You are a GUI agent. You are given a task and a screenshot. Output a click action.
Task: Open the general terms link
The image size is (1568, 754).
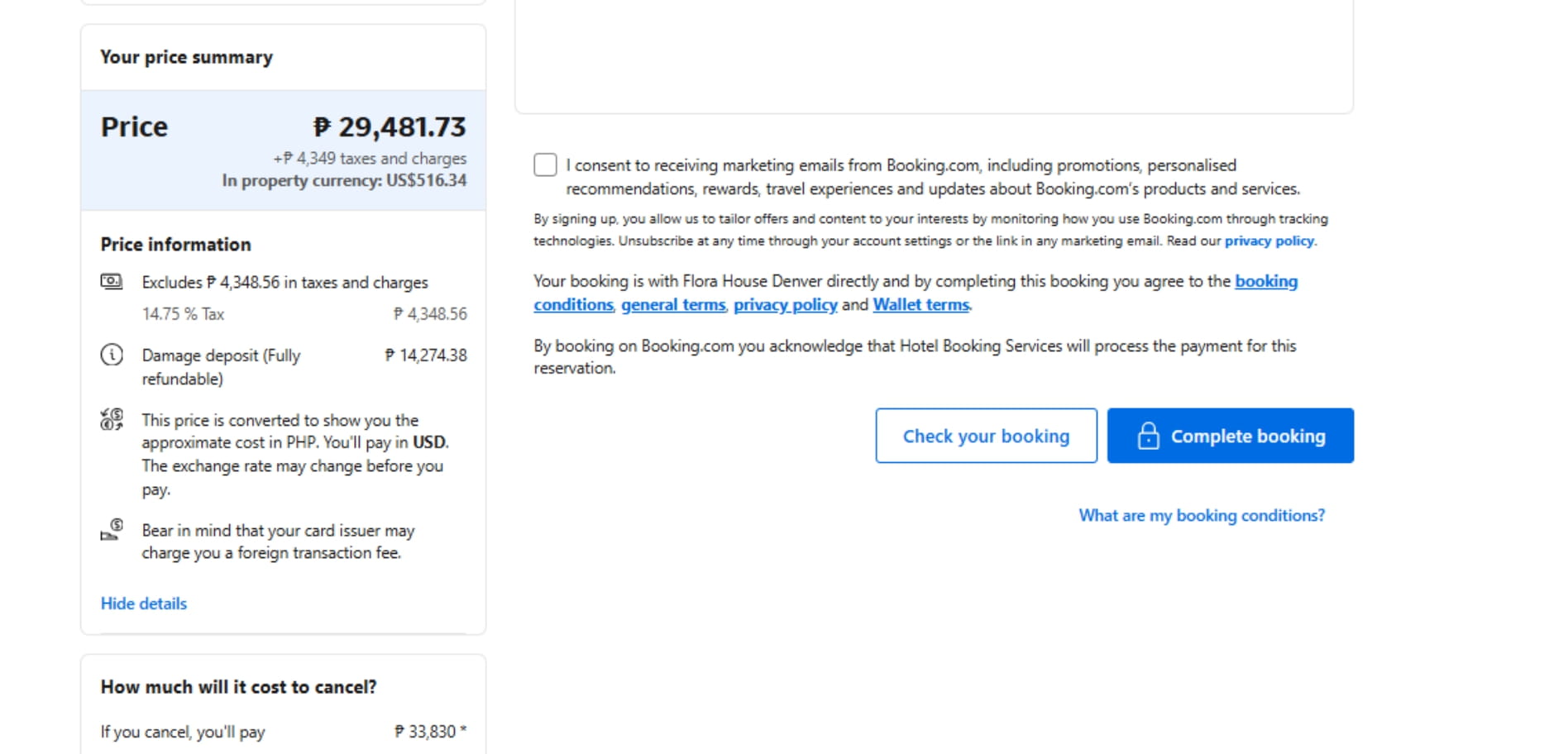click(673, 305)
